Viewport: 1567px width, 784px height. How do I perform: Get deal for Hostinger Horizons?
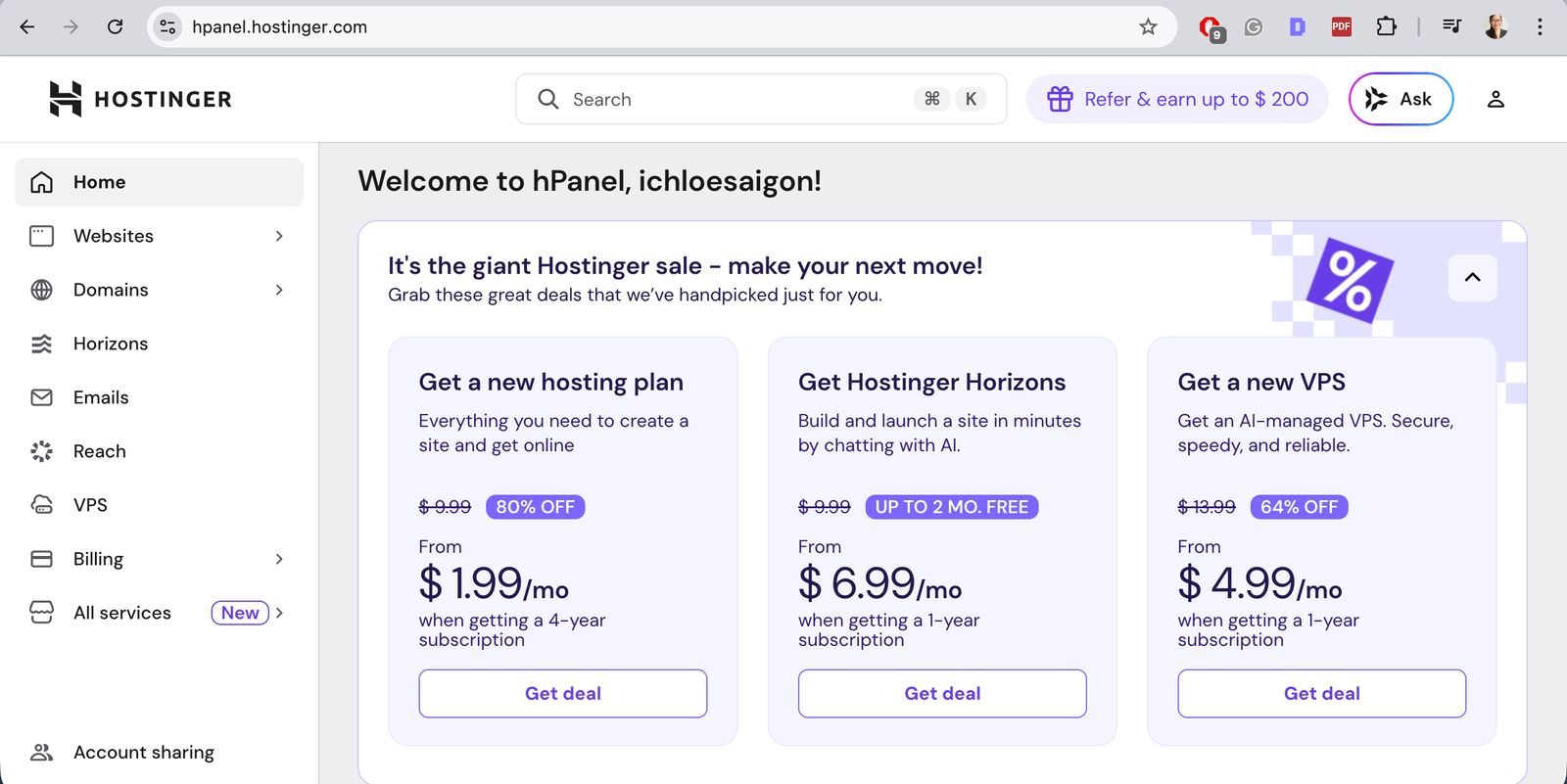pyautogui.click(x=942, y=693)
